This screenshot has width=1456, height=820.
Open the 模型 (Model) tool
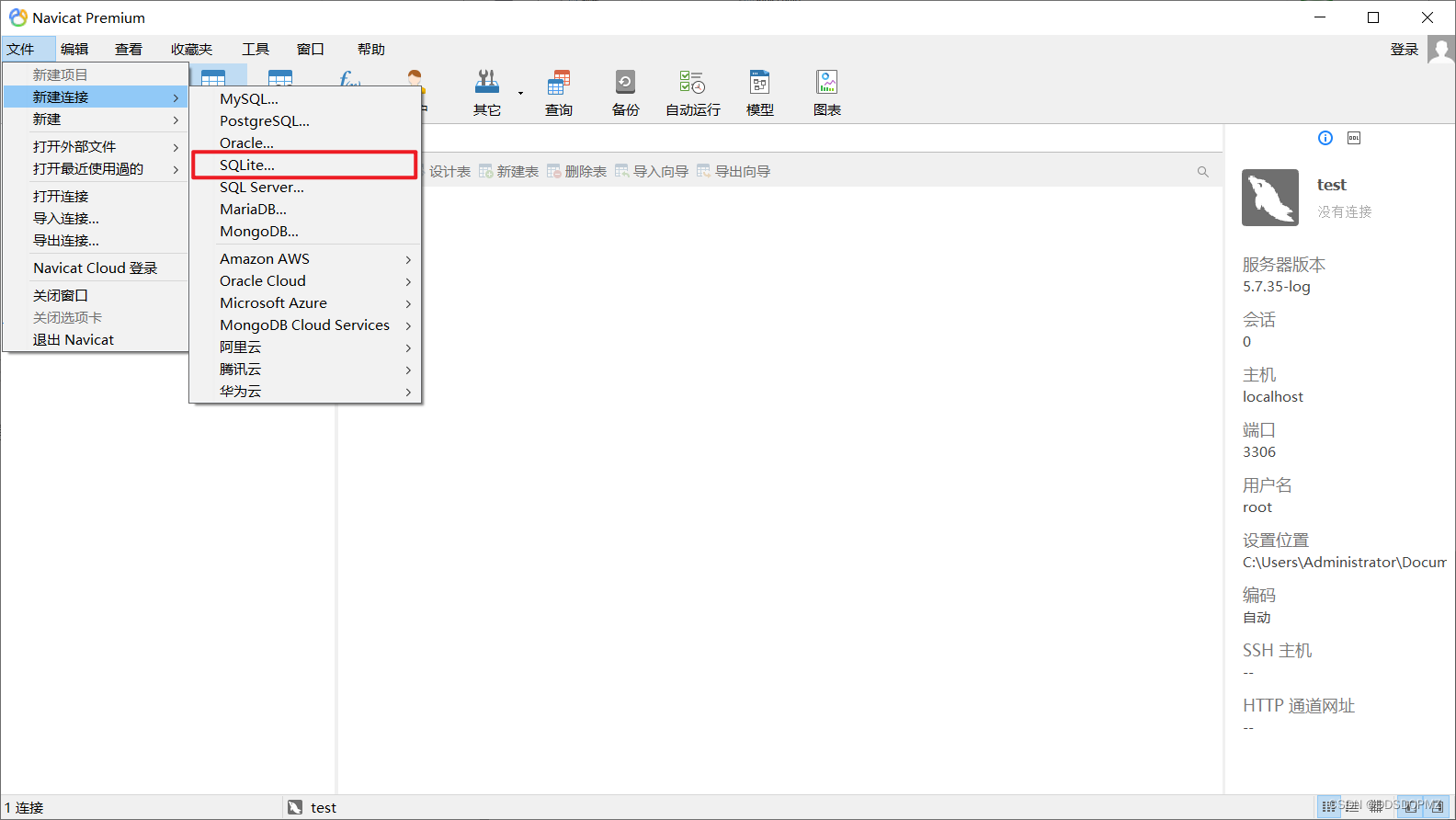[x=760, y=93]
